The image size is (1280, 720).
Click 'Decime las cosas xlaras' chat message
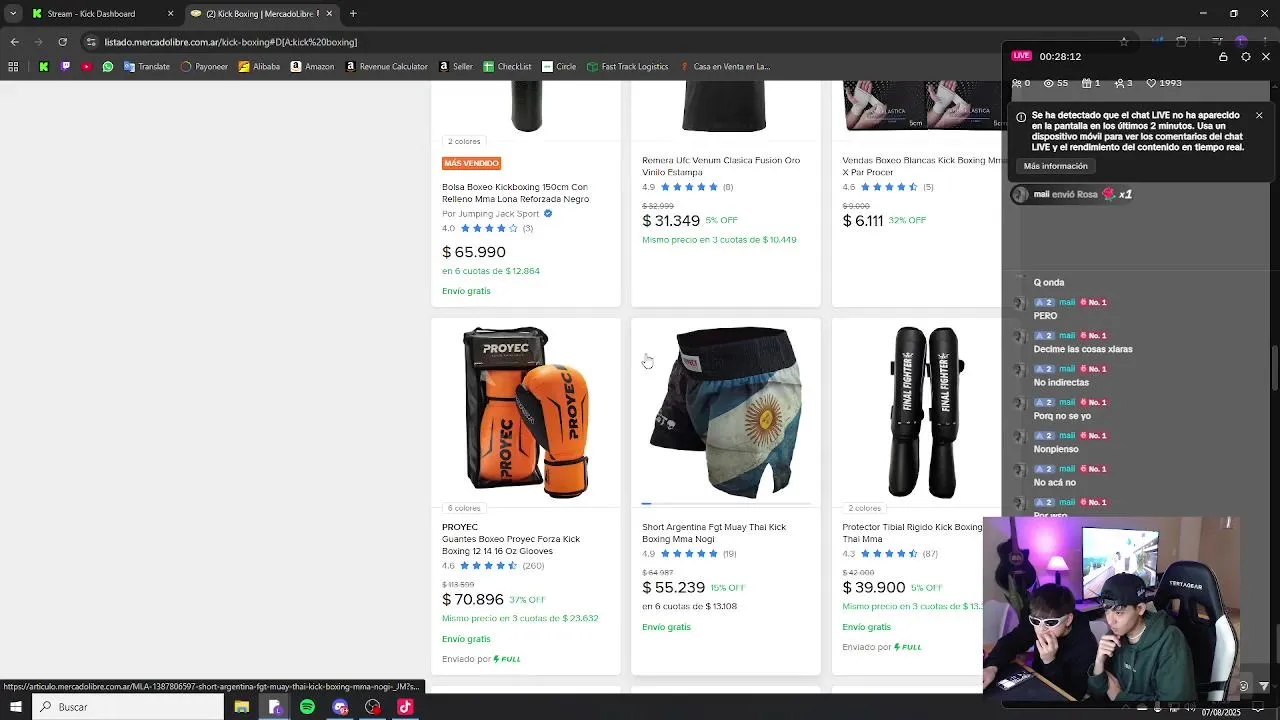coord(1083,349)
